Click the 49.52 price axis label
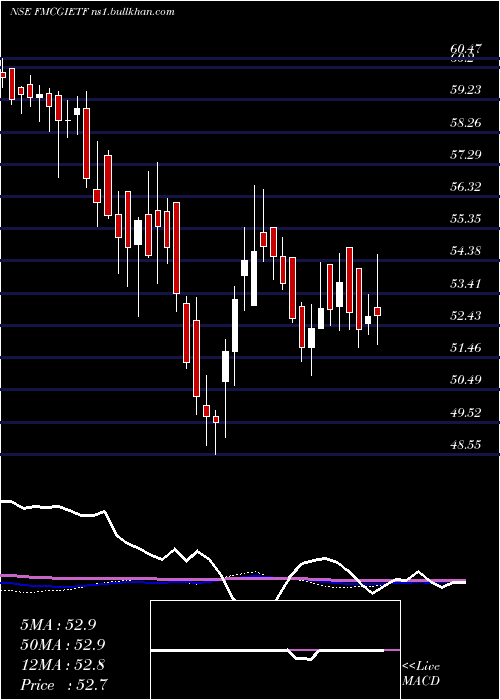 (x=466, y=412)
